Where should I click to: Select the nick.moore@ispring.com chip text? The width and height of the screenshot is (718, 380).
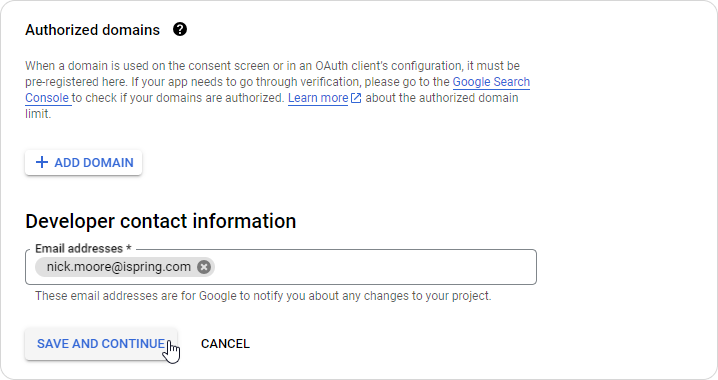[x=119, y=267]
